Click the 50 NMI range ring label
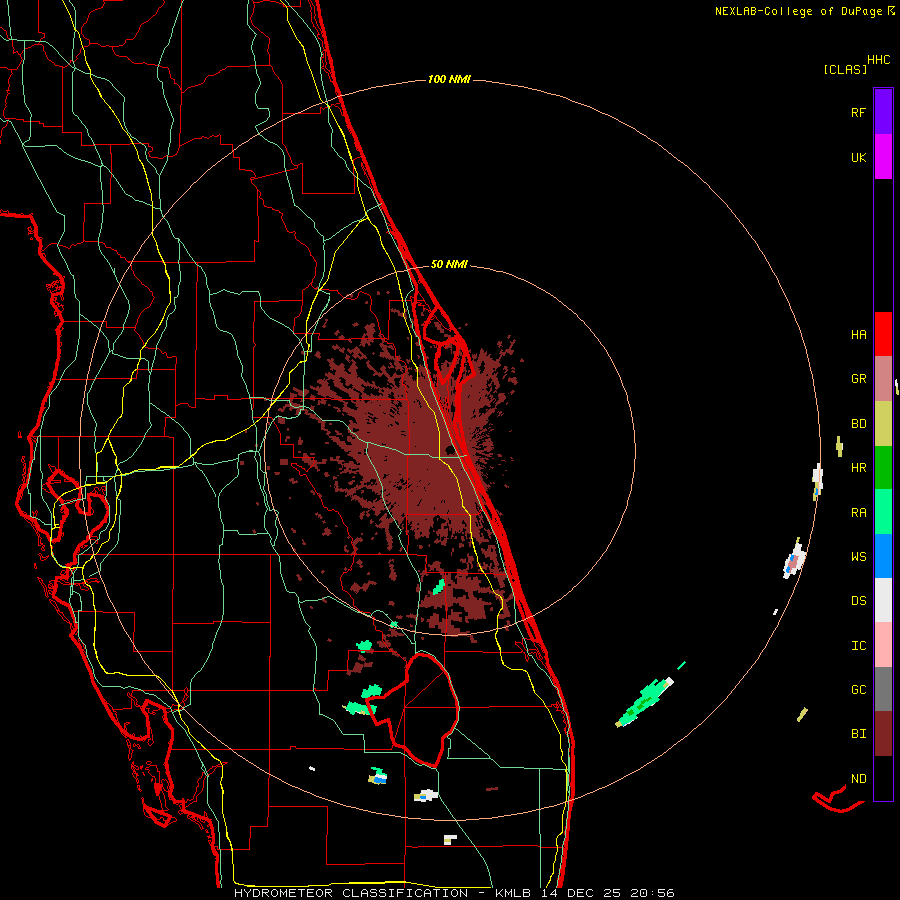Image resolution: width=900 pixels, height=900 pixels. (x=449, y=264)
